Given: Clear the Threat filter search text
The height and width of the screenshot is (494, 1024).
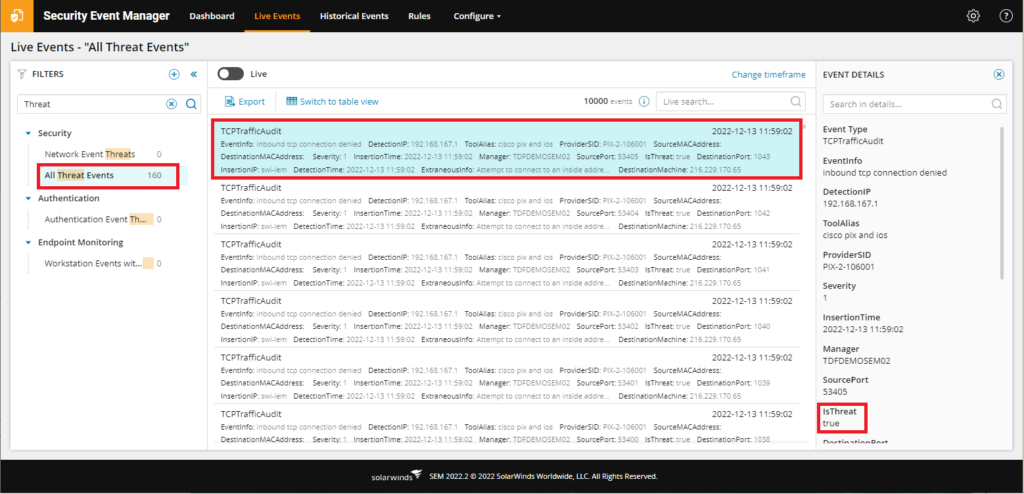Looking at the screenshot, I should click(171, 104).
